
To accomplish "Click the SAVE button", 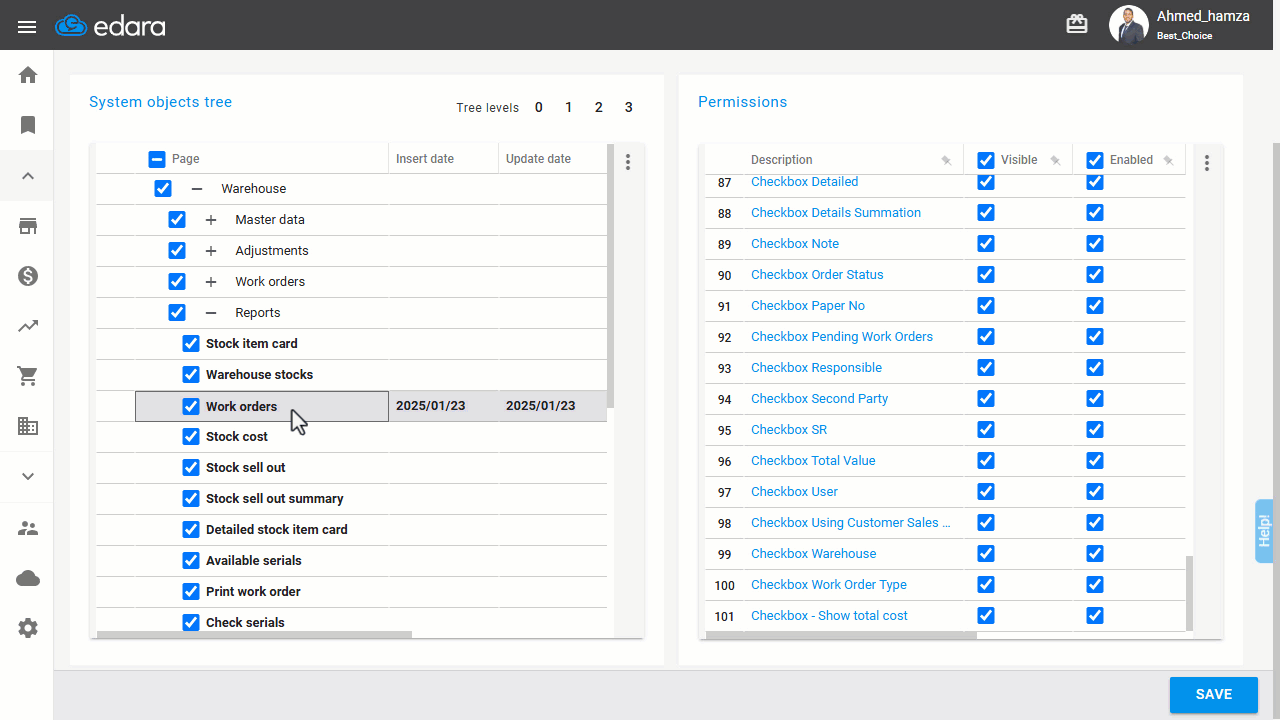I will (x=1214, y=695).
